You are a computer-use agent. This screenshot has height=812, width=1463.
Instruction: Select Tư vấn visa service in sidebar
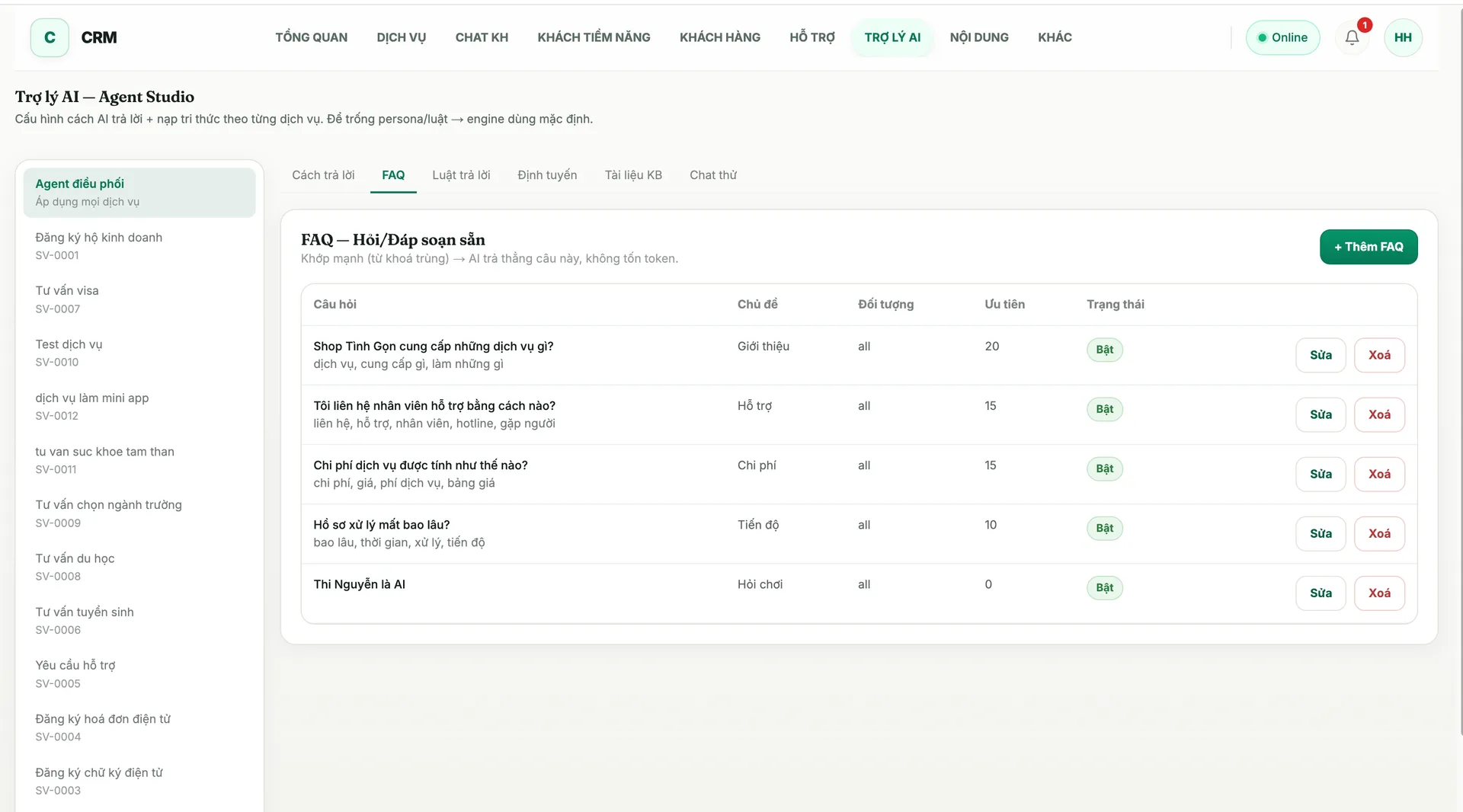coord(139,299)
